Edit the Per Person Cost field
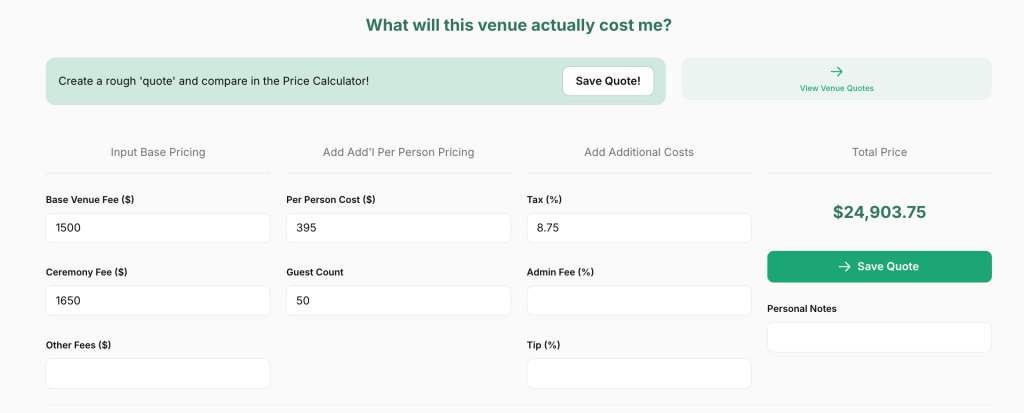 pyautogui.click(x=398, y=228)
